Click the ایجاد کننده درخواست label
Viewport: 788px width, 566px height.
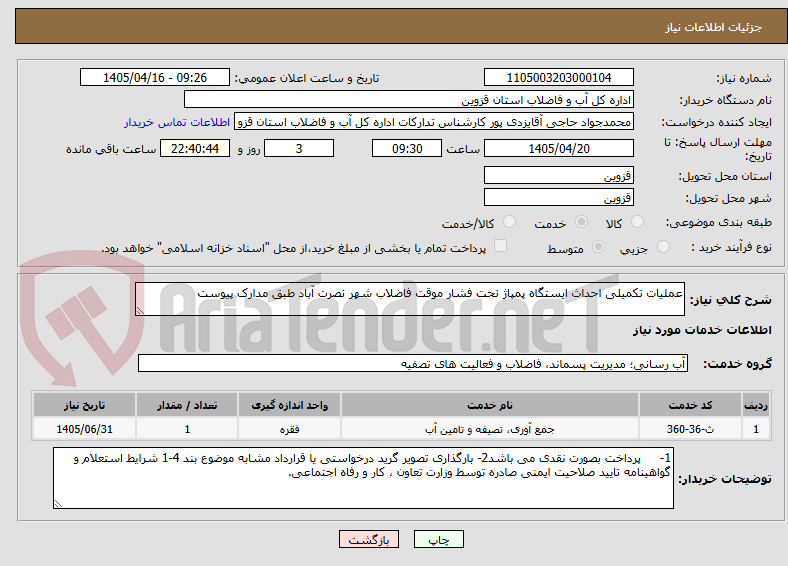click(716, 123)
